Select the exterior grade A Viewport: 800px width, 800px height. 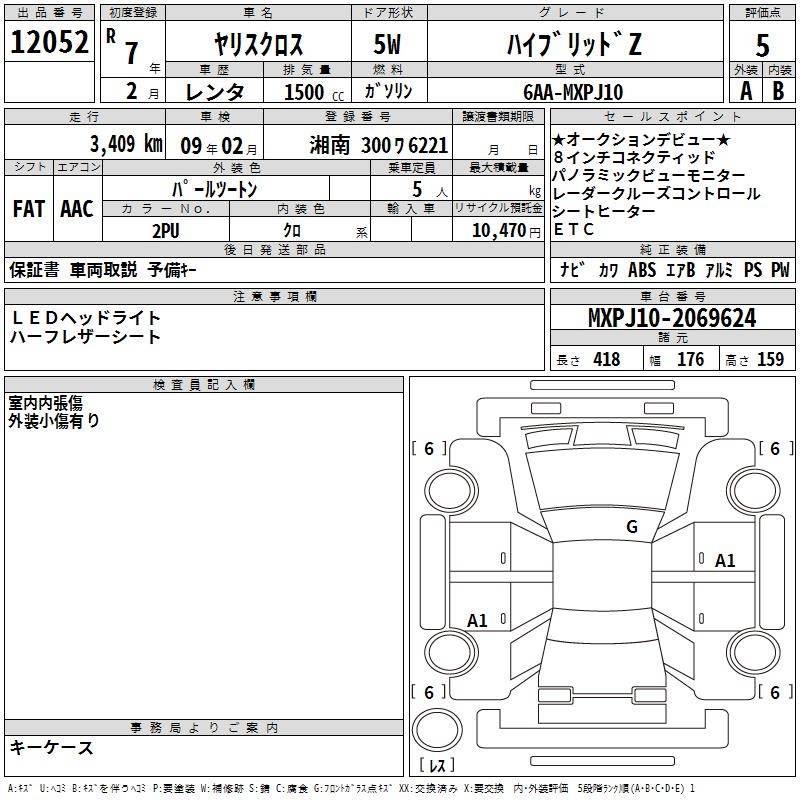(x=746, y=91)
